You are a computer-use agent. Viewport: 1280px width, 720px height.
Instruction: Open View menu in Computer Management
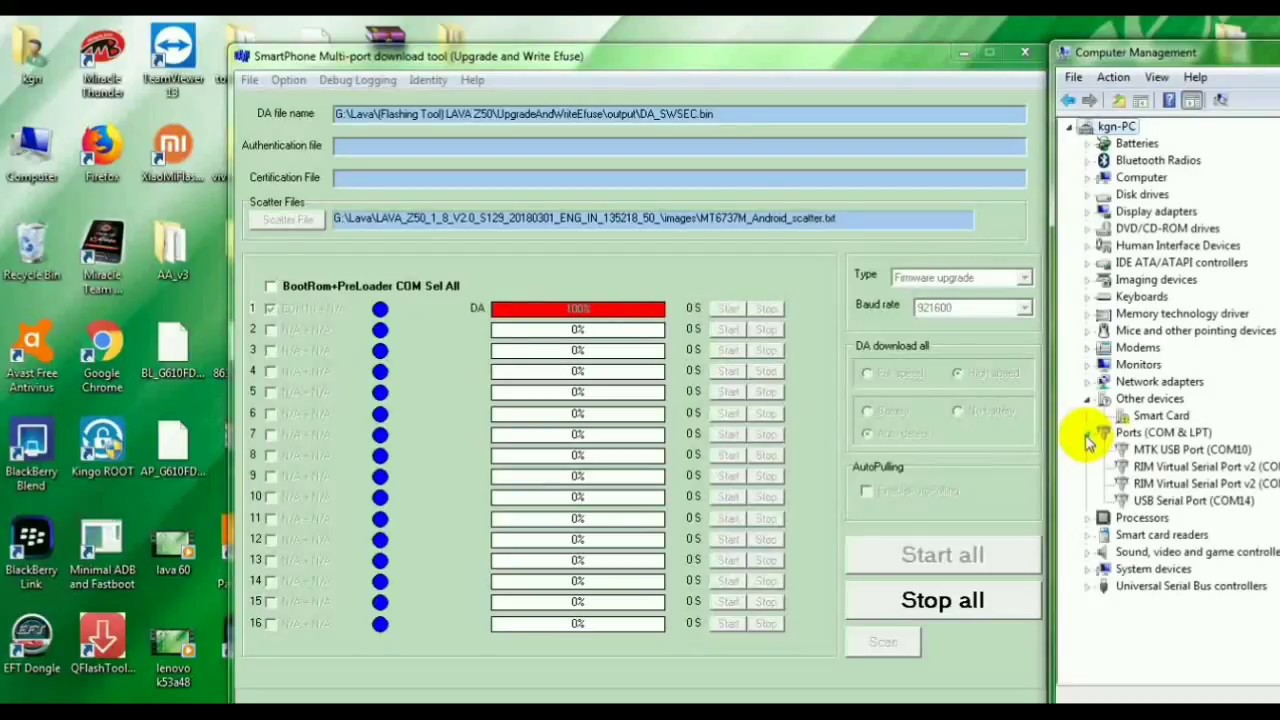(x=1156, y=77)
